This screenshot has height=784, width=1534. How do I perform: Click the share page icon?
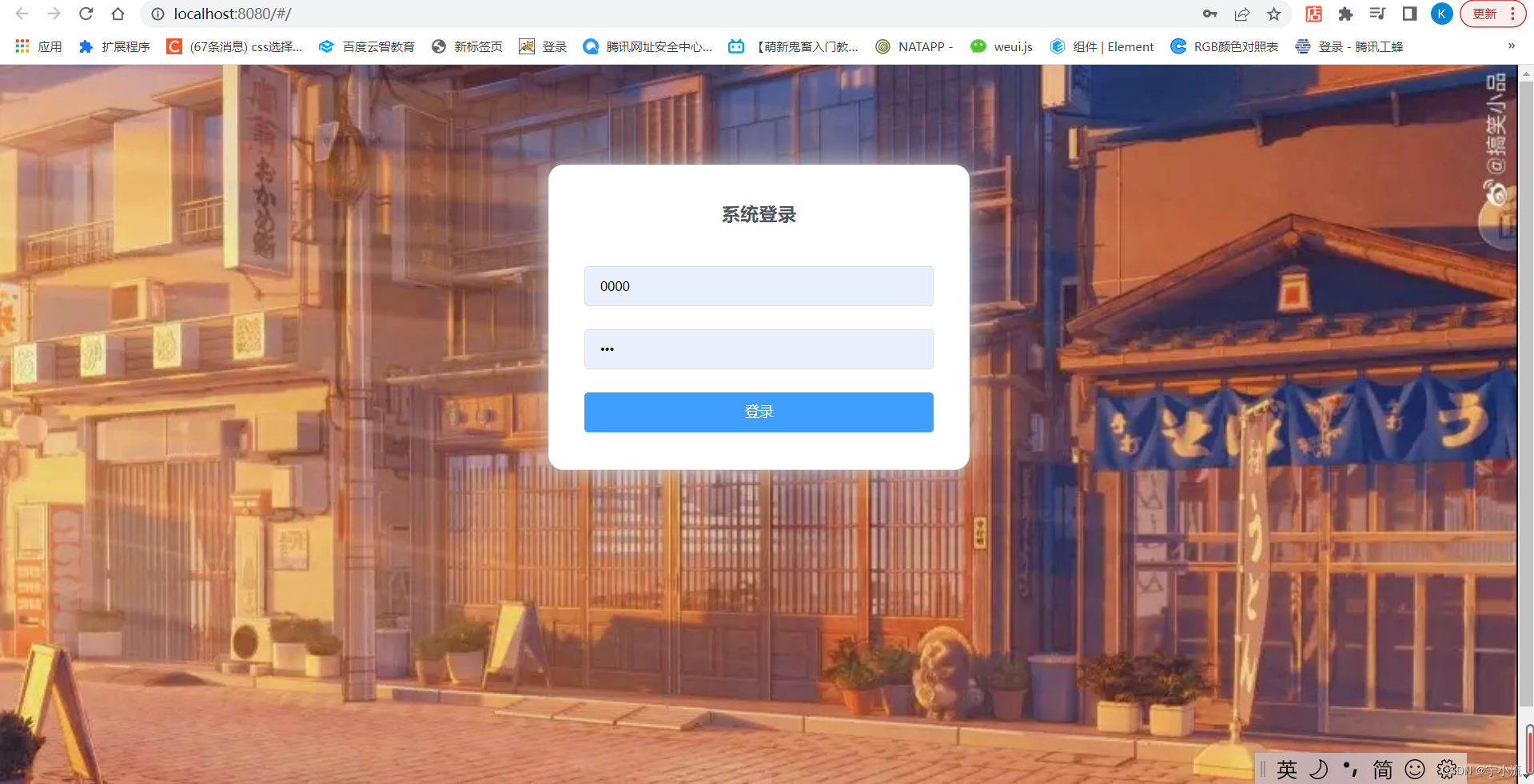coord(1241,14)
